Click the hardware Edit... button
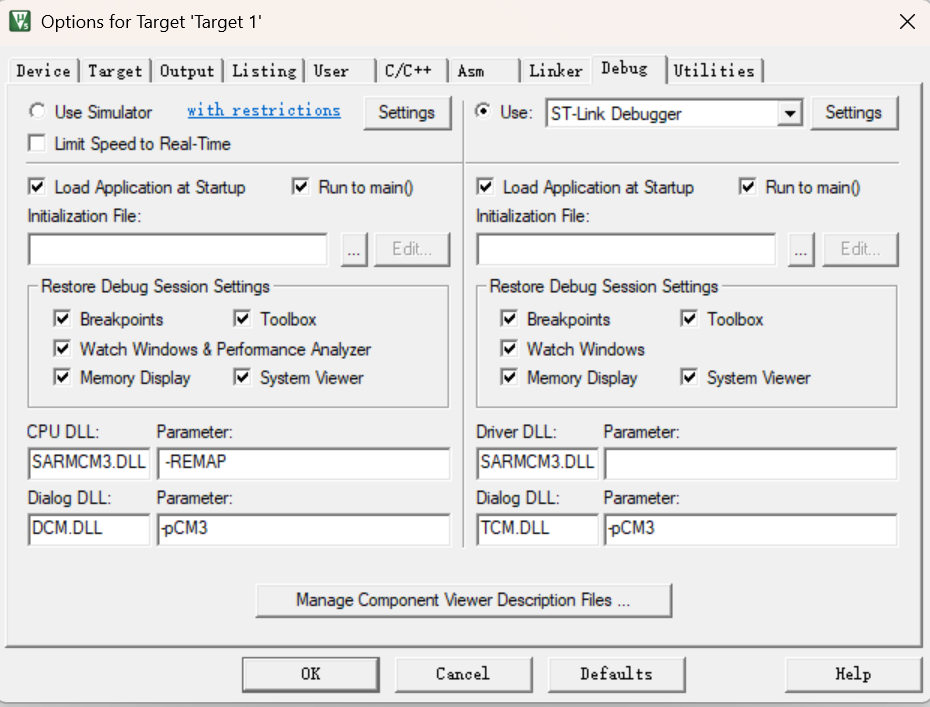This screenshot has width=930, height=707. click(861, 249)
